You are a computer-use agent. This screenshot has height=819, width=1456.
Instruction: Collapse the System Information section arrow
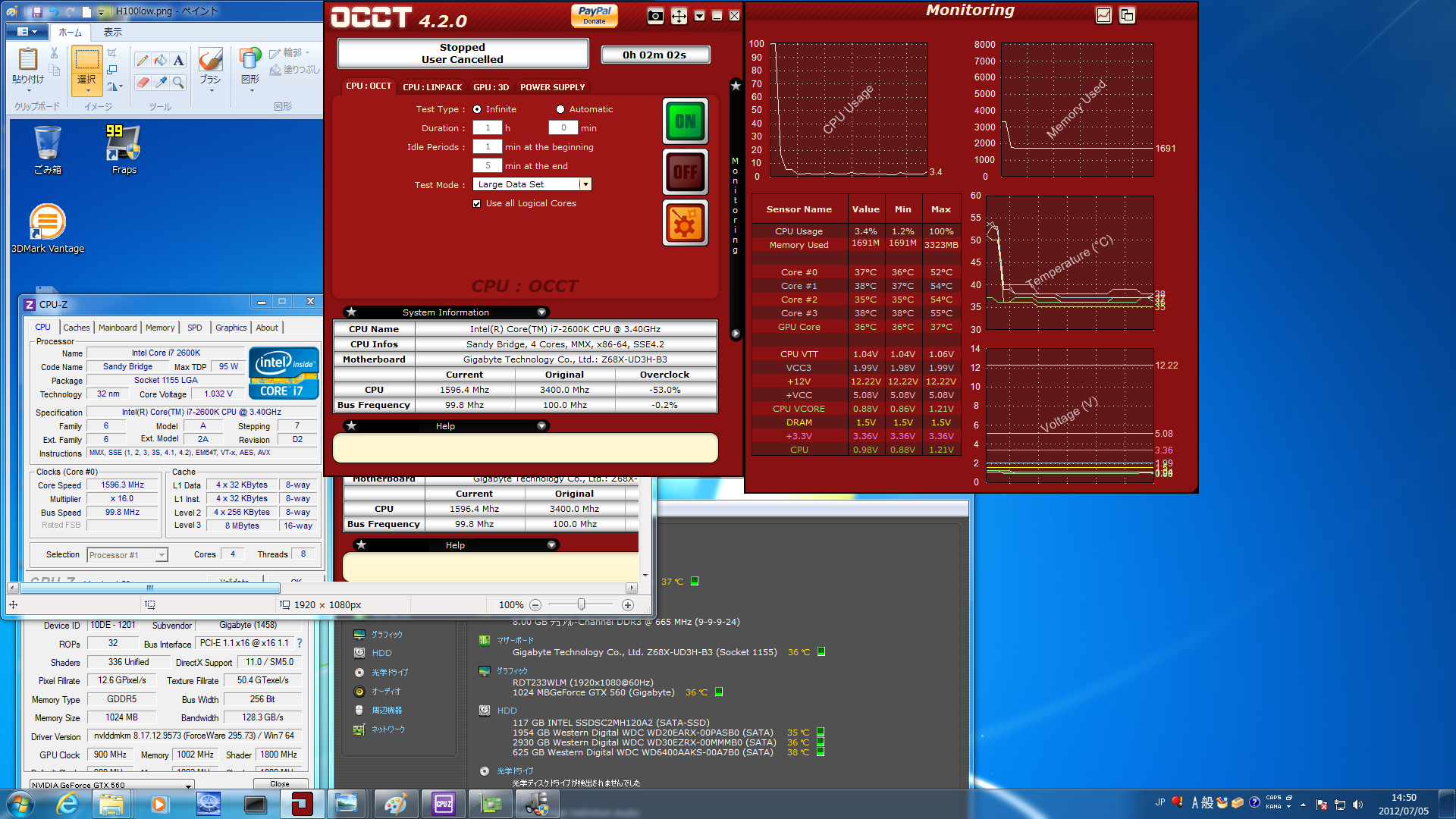pyautogui.click(x=541, y=312)
